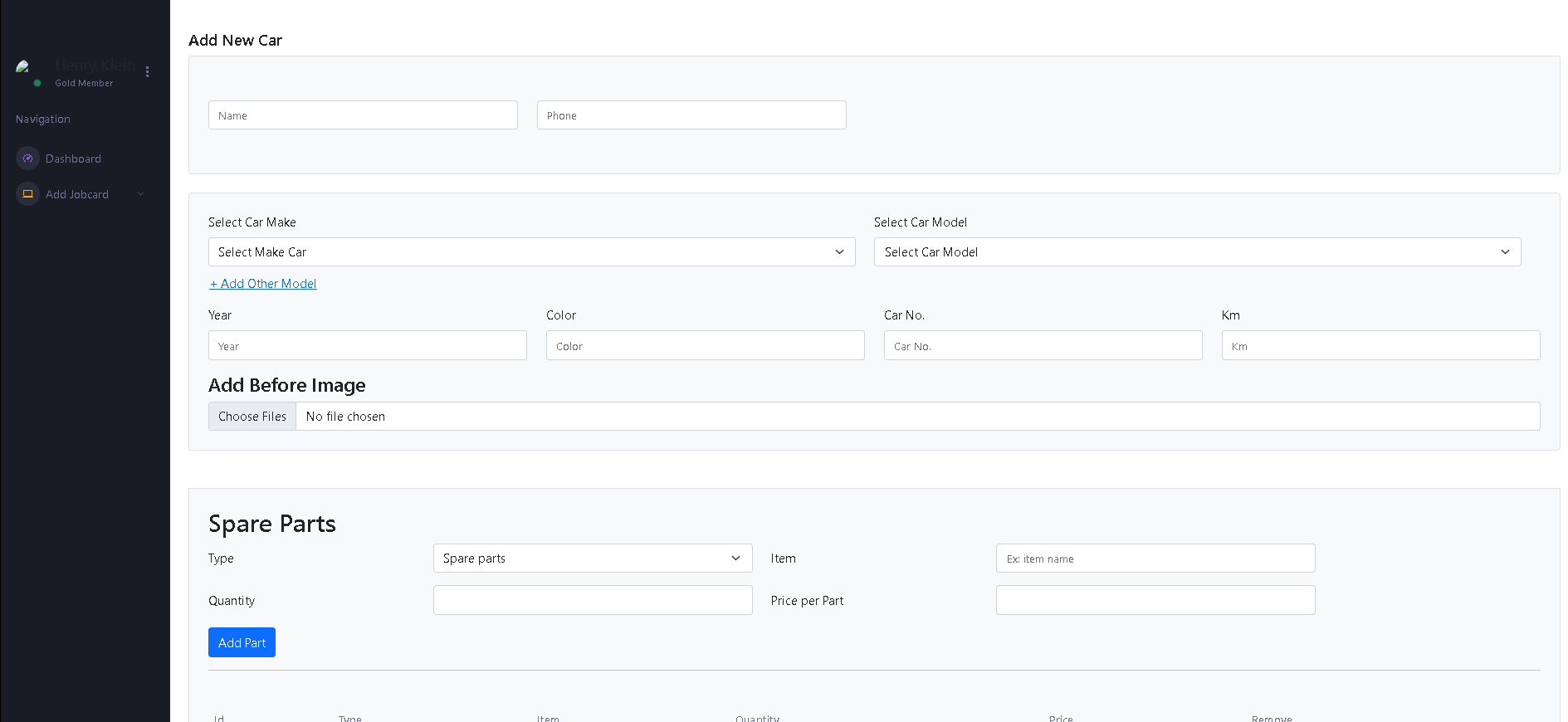
Task: Focus the Car No. input field
Action: pos(1043,346)
